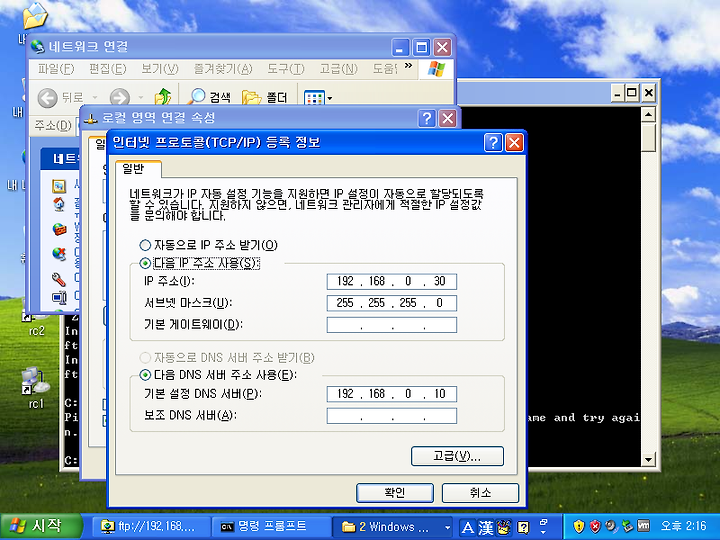Click Views icon in Network Connections toolbar

click(314, 98)
